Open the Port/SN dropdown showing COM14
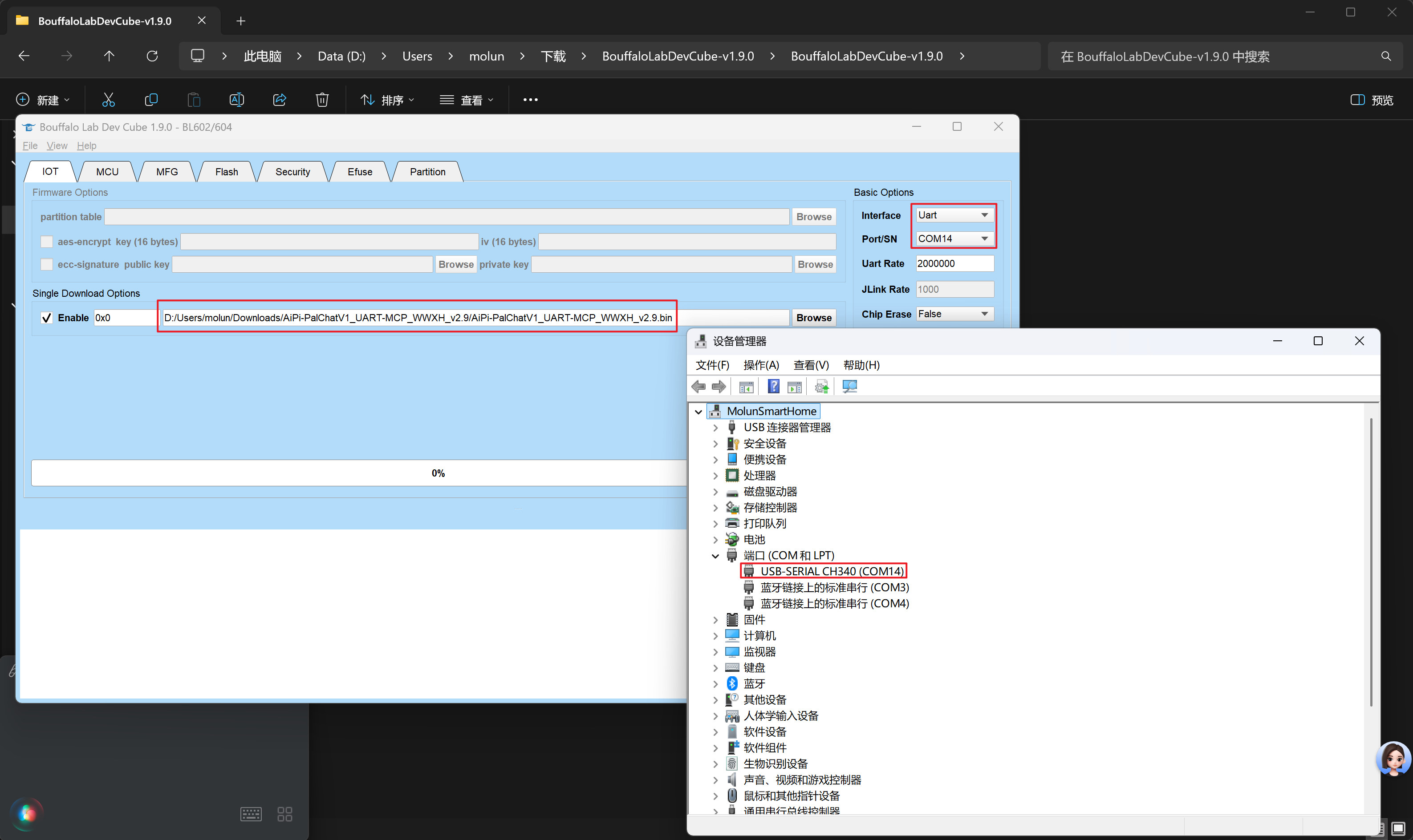 954,239
